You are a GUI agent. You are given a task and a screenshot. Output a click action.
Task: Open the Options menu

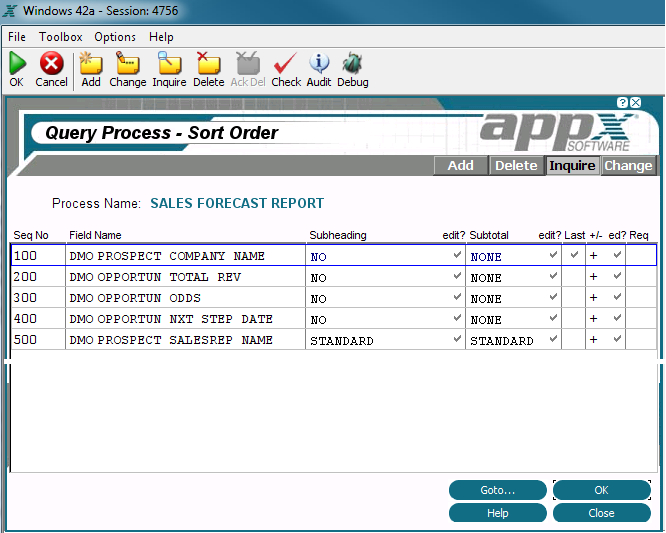click(115, 37)
